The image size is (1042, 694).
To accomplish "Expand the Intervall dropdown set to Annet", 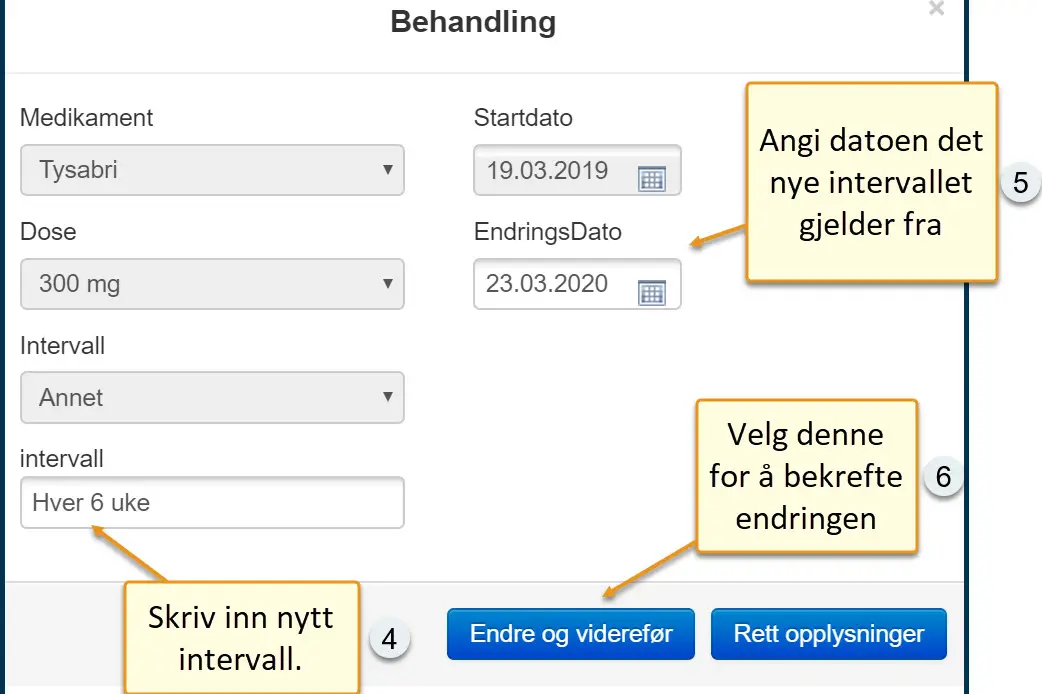I will click(212, 398).
